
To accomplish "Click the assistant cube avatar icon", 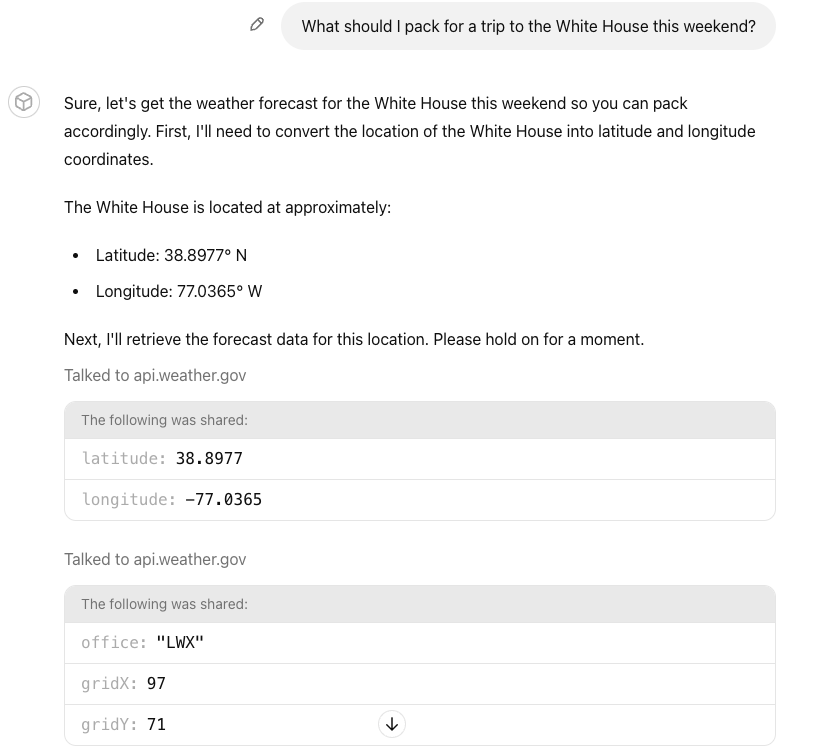I will coord(24,102).
